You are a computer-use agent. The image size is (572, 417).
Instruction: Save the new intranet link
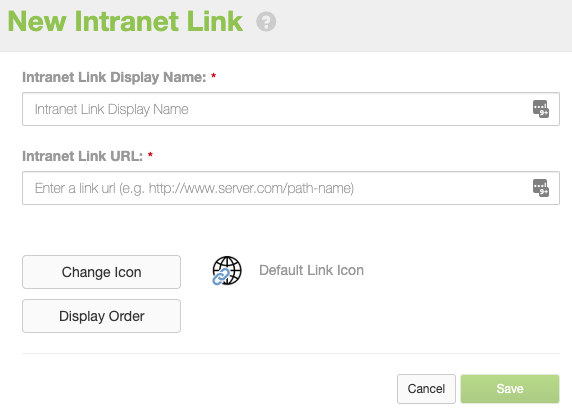click(x=510, y=389)
